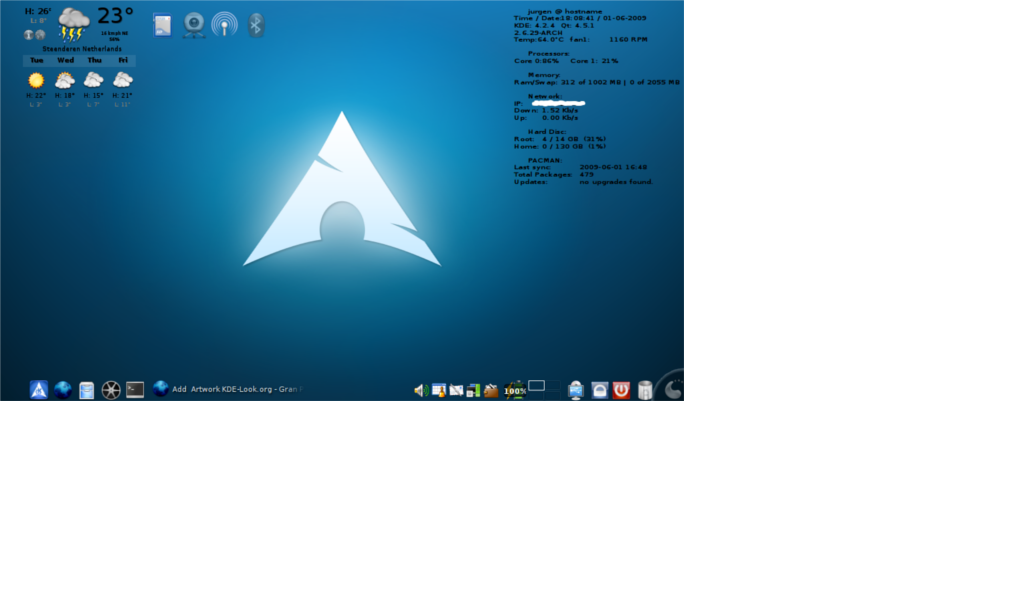This screenshot has width=1024, height=600.
Task: Click the PACMAN Last sync line
Action: [x=581, y=167]
